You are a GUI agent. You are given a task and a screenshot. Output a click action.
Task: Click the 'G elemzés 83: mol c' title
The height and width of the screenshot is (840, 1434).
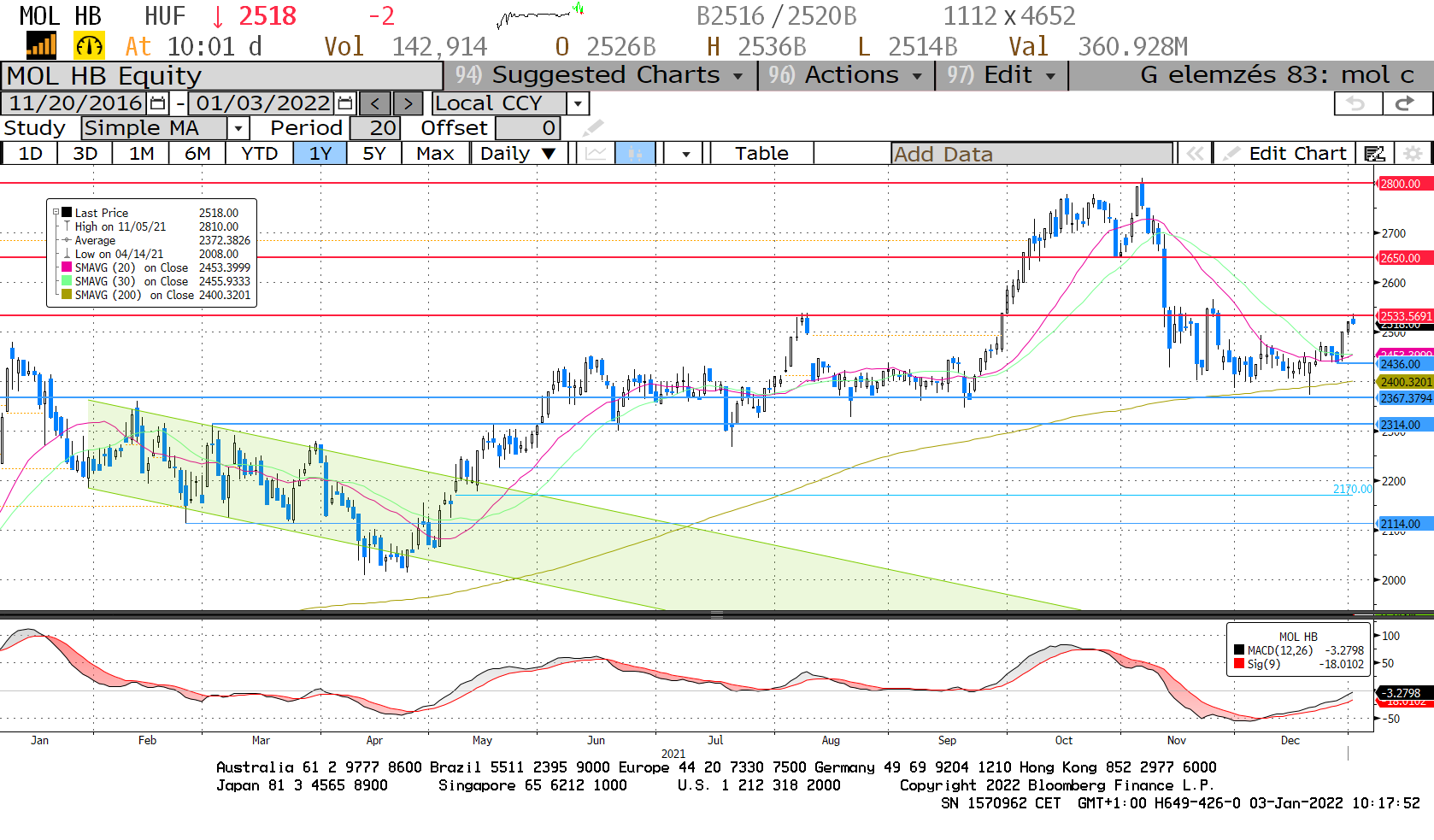pos(1277,75)
